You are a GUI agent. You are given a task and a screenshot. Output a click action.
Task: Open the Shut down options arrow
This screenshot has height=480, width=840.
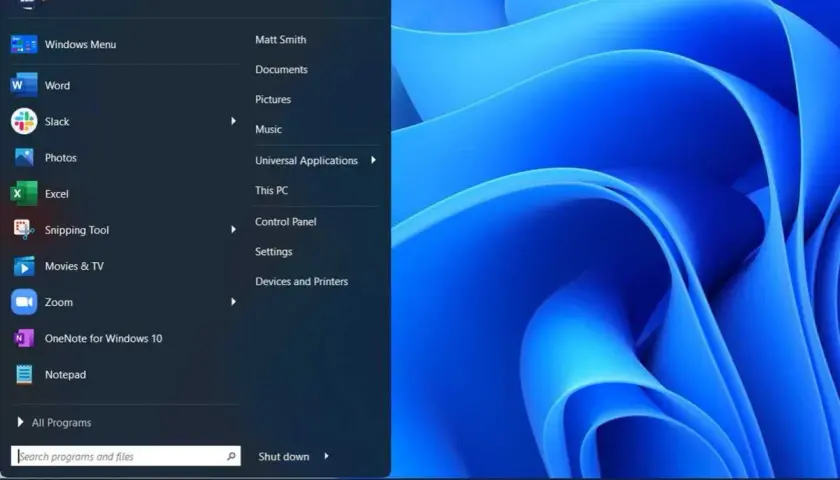326,456
